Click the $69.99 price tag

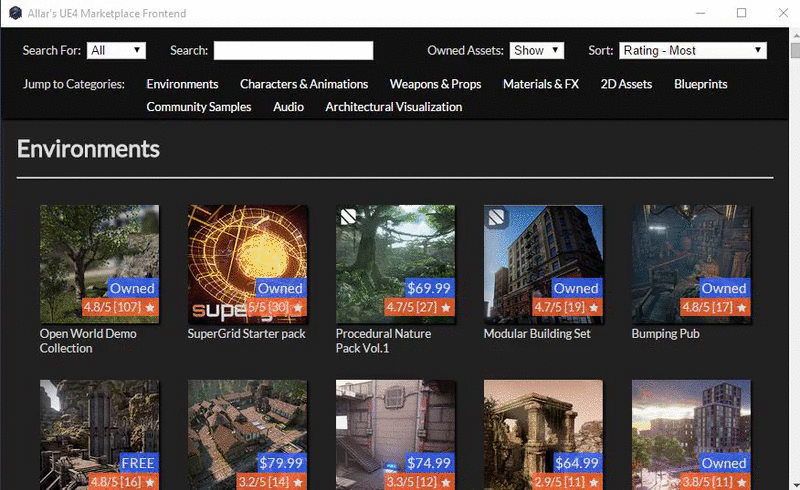[x=429, y=288]
